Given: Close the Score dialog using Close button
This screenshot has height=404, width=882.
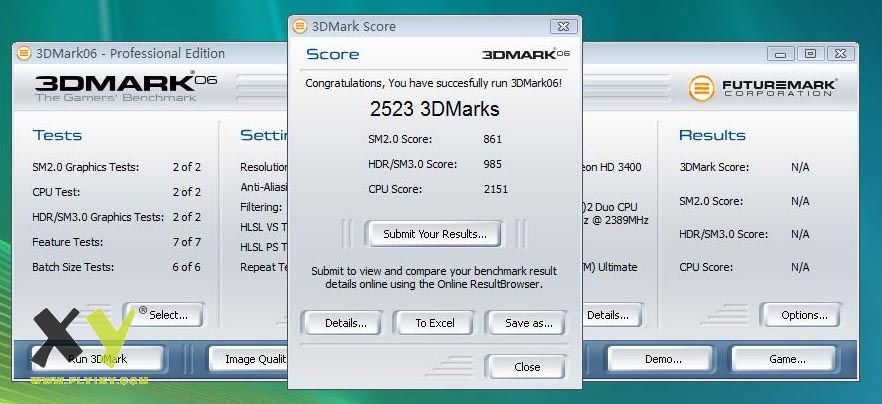Looking at the screenshot, I should pyautogui.click(x=526, y=367).
